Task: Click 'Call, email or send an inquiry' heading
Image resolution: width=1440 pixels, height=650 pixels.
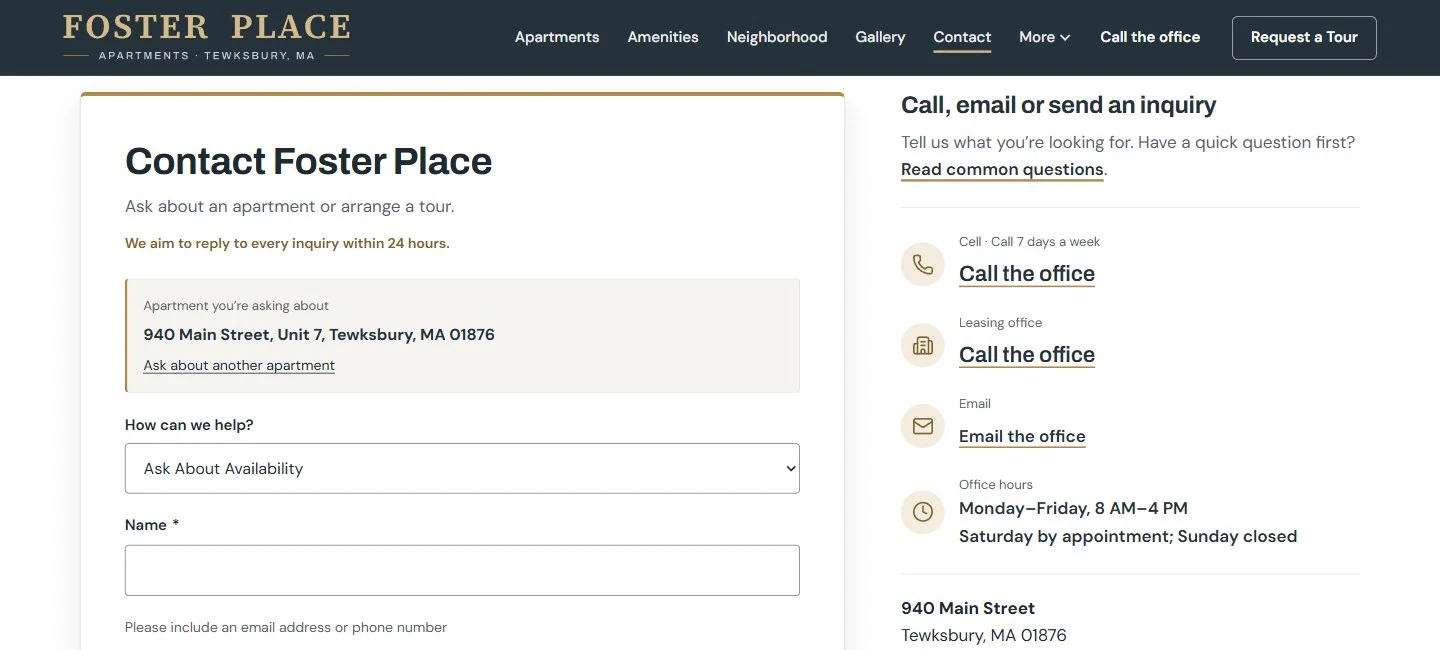Action: tap(1059, 105)
